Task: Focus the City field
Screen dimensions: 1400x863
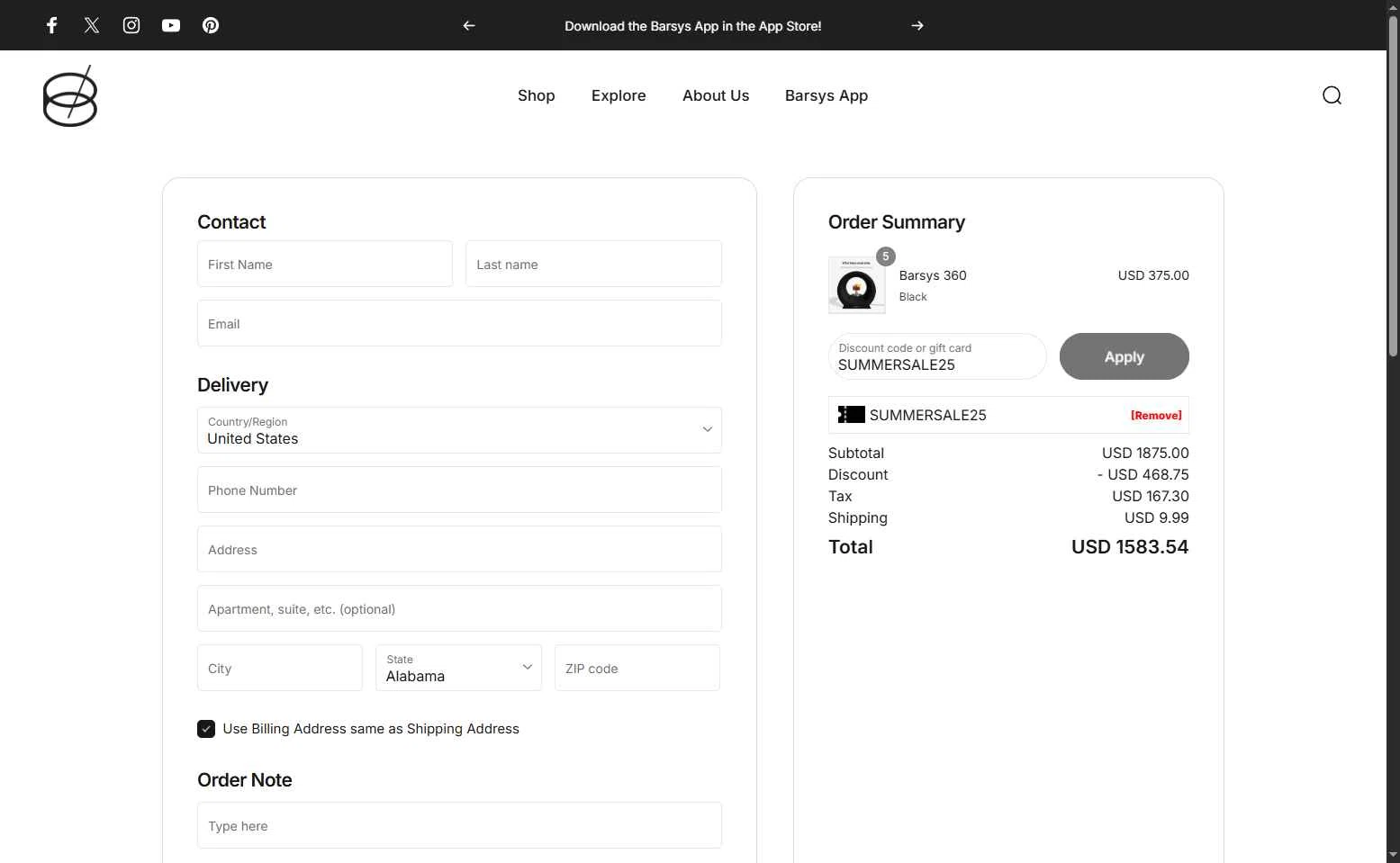Action: [280, 668]
